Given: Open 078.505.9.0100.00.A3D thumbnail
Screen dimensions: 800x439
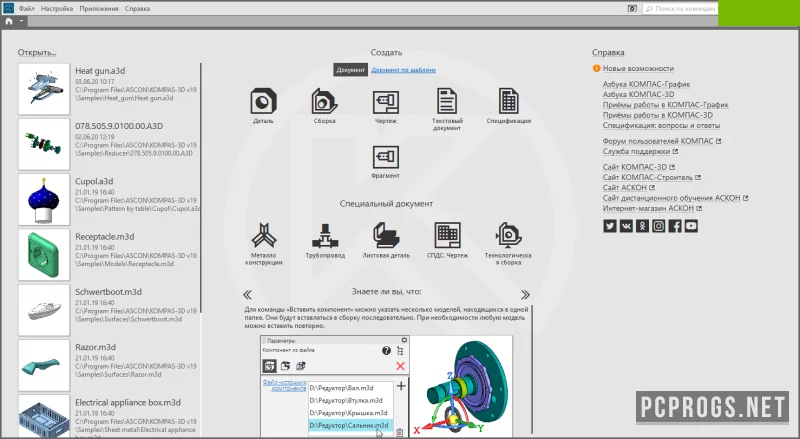Looking at the screenshot, I should [44, 144].
